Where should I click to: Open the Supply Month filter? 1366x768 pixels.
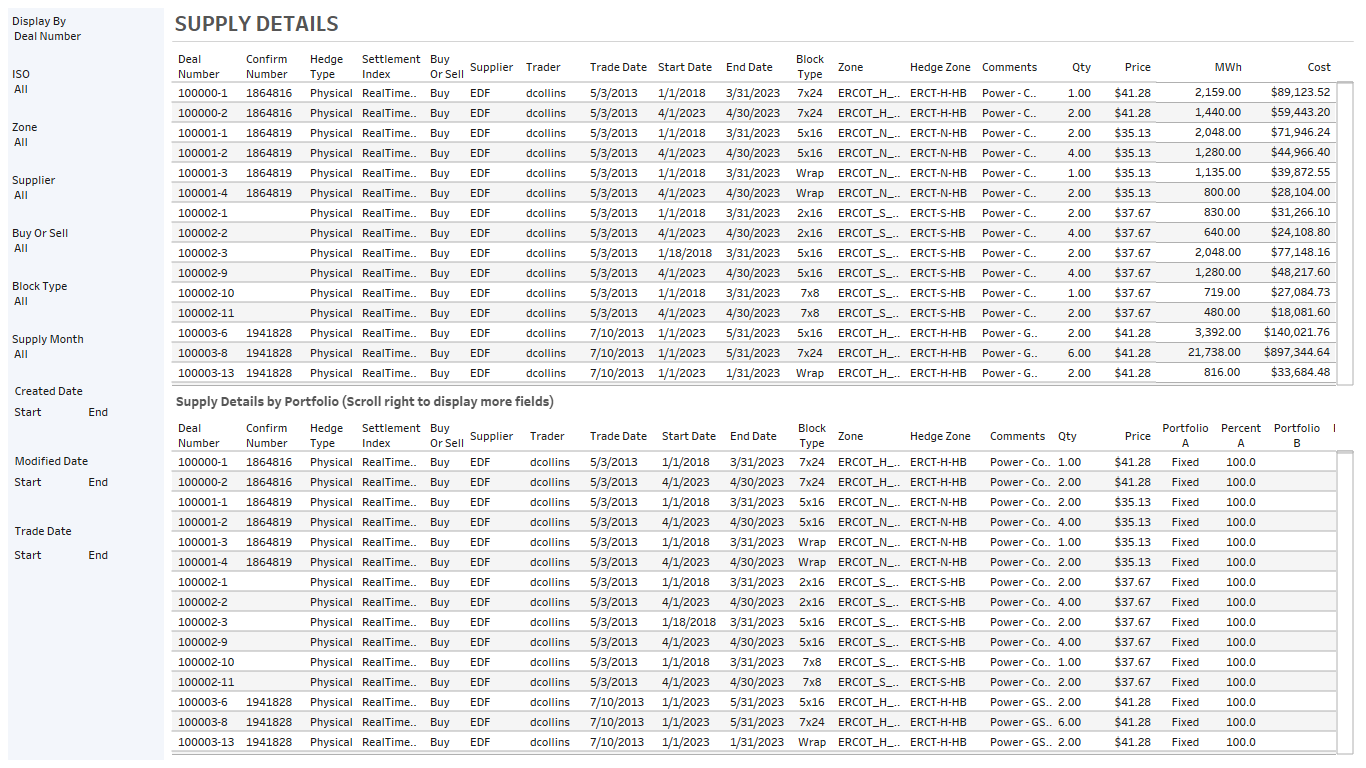(x=30, y=353)
